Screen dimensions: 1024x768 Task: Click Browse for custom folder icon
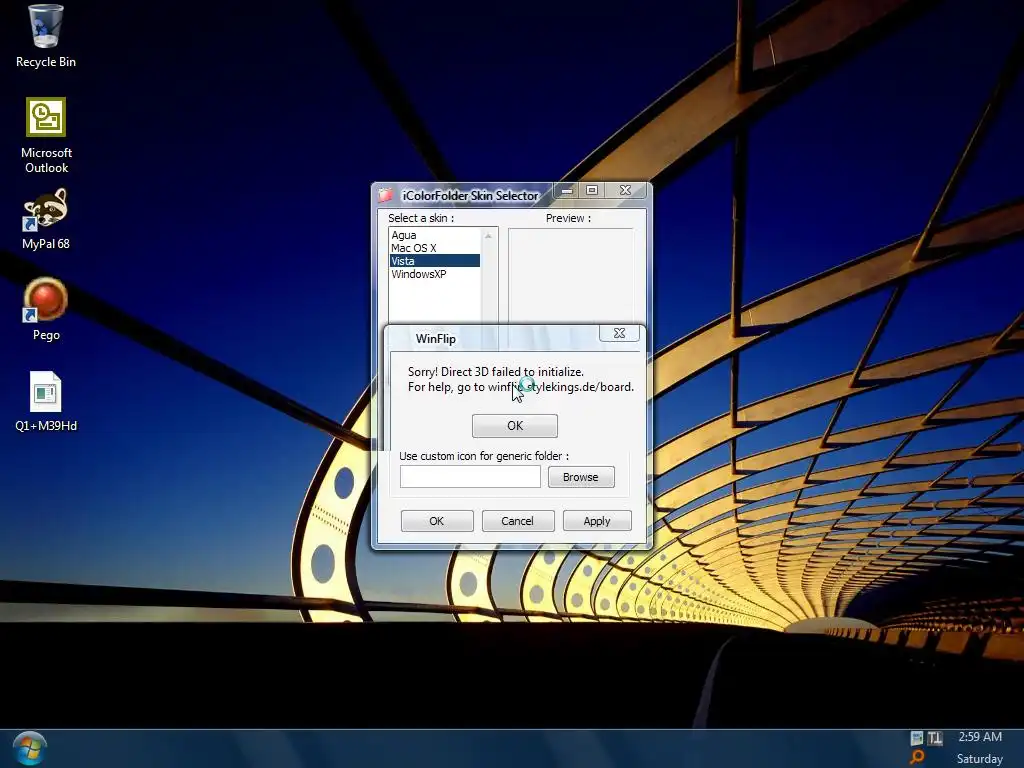pos(581,477)
